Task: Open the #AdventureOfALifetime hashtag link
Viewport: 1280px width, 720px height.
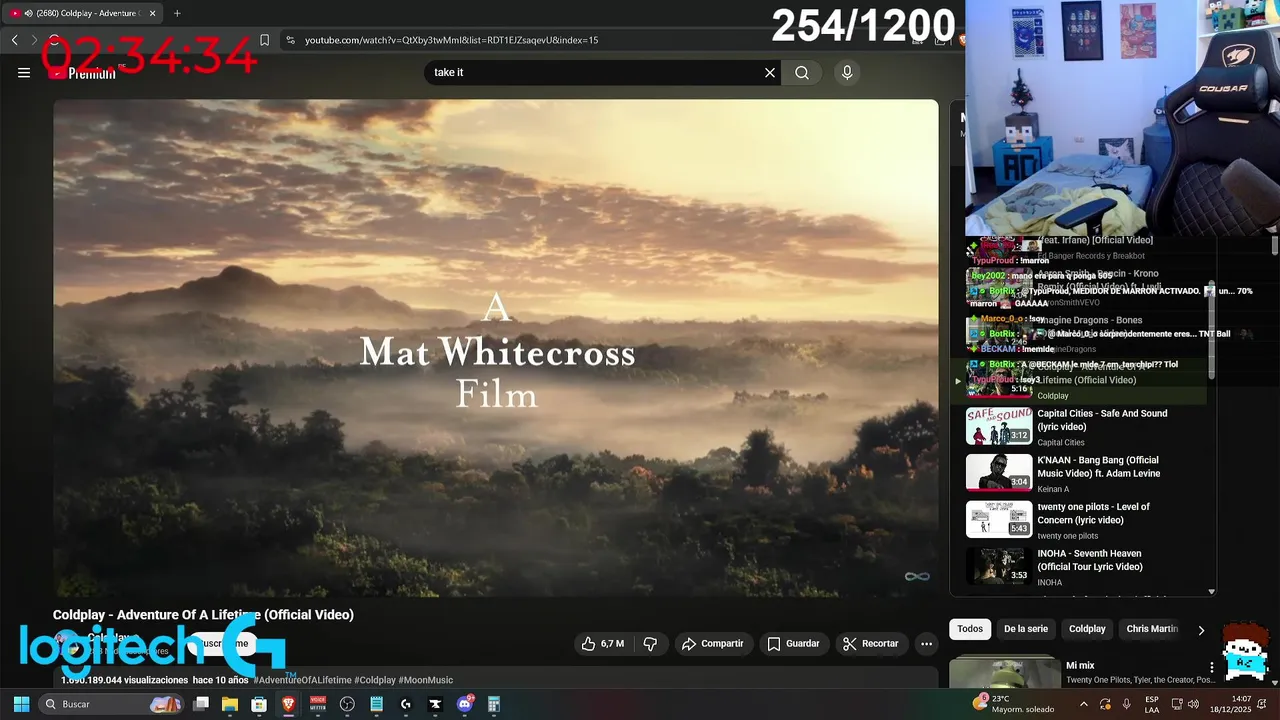Action: click(x=302, y=680)
